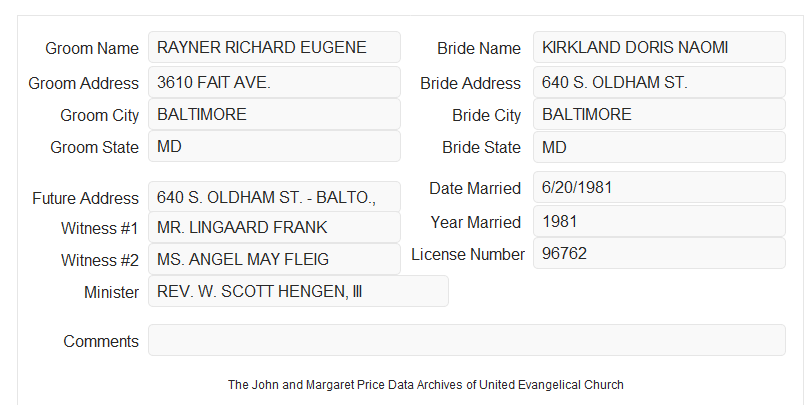Focus the empty Comments field
This screenshot has height=405, width=805.
(467, 340)
